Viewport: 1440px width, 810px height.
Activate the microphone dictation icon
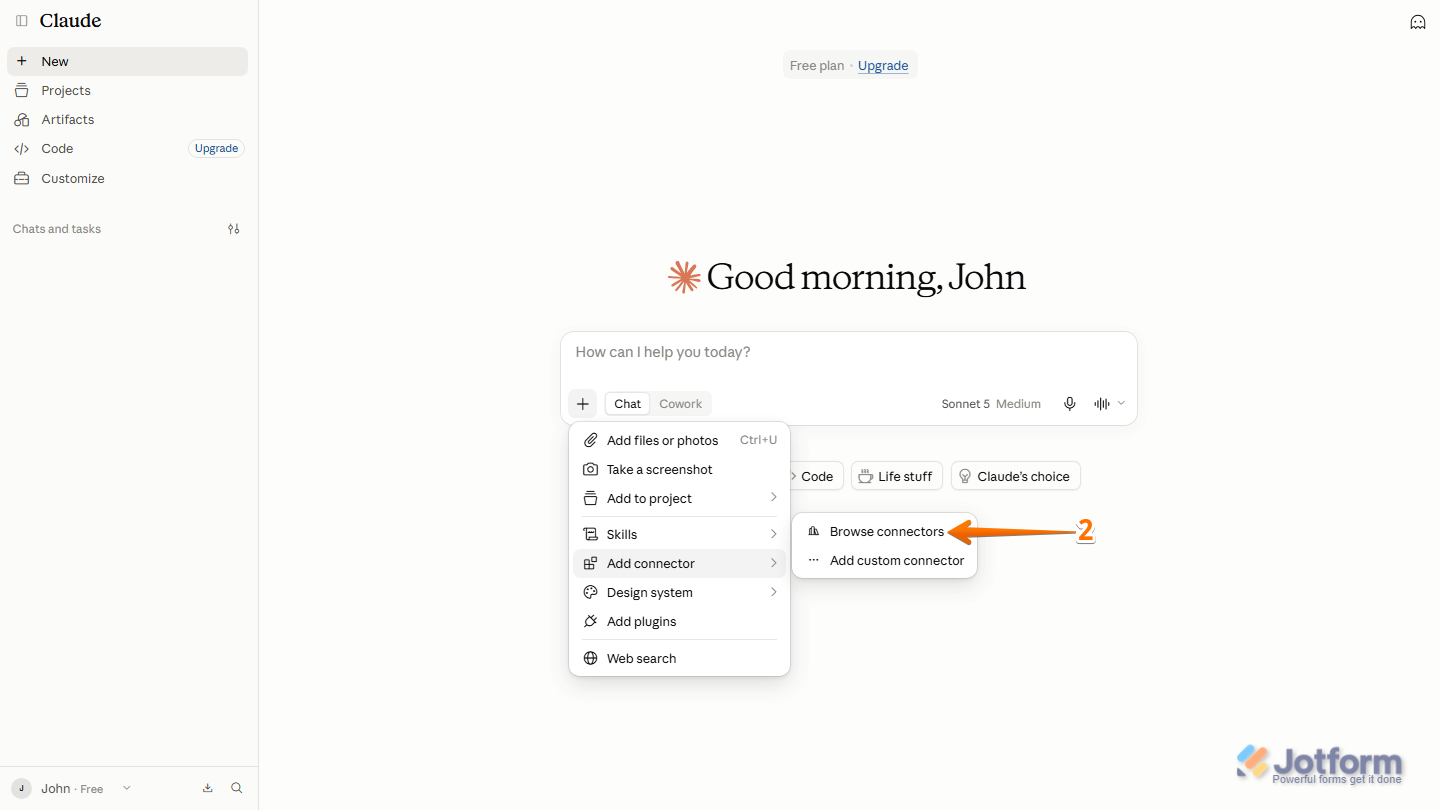click(x=1070, y=404)
